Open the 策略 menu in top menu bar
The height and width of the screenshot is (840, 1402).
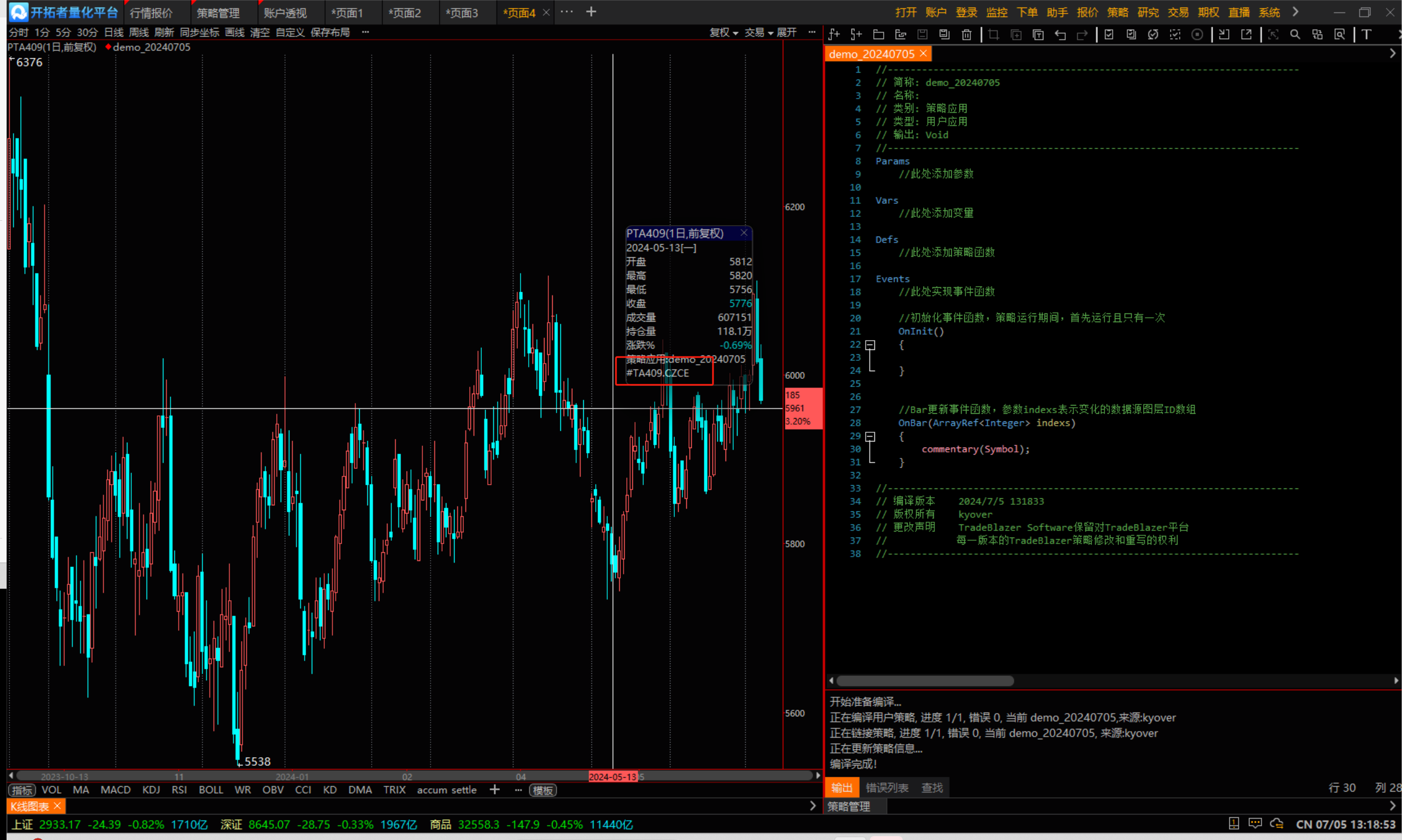1117,13
